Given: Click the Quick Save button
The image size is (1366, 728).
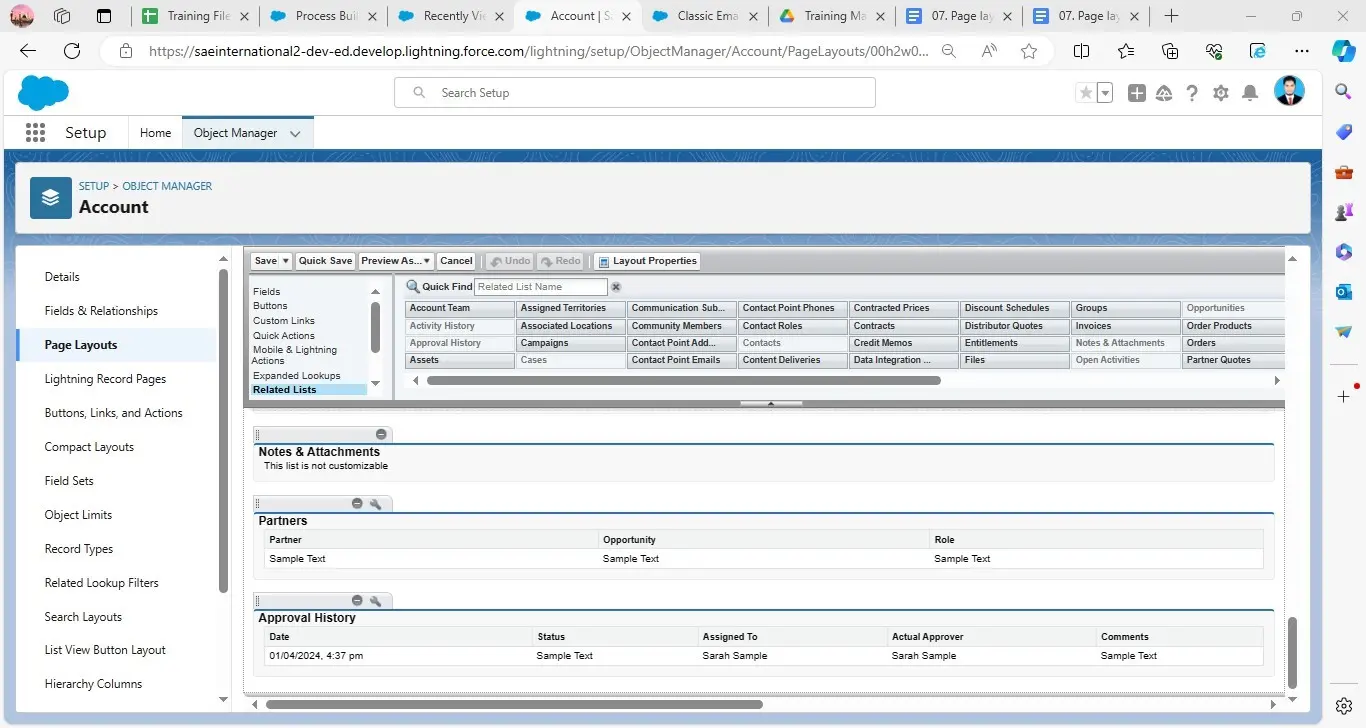Looking at the screenshot, I should click(325, 261).
